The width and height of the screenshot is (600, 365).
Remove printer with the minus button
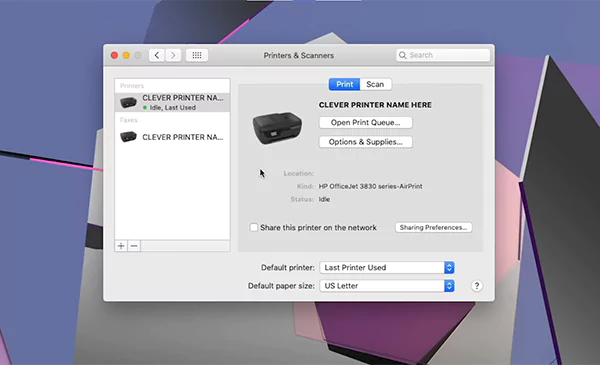click(x=134, y=246)
